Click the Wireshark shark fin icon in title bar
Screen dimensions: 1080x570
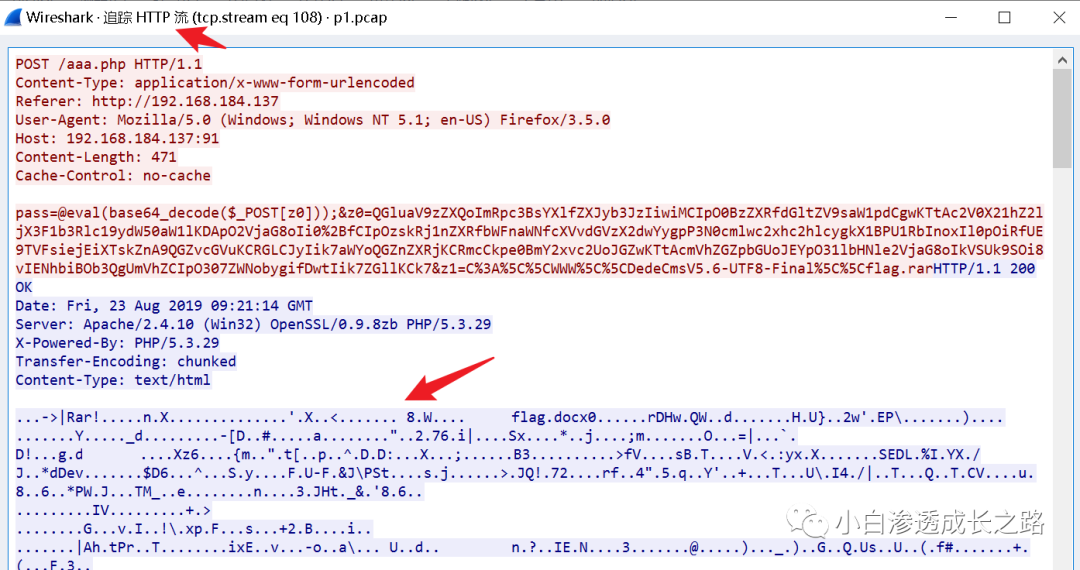coord(13,17)
